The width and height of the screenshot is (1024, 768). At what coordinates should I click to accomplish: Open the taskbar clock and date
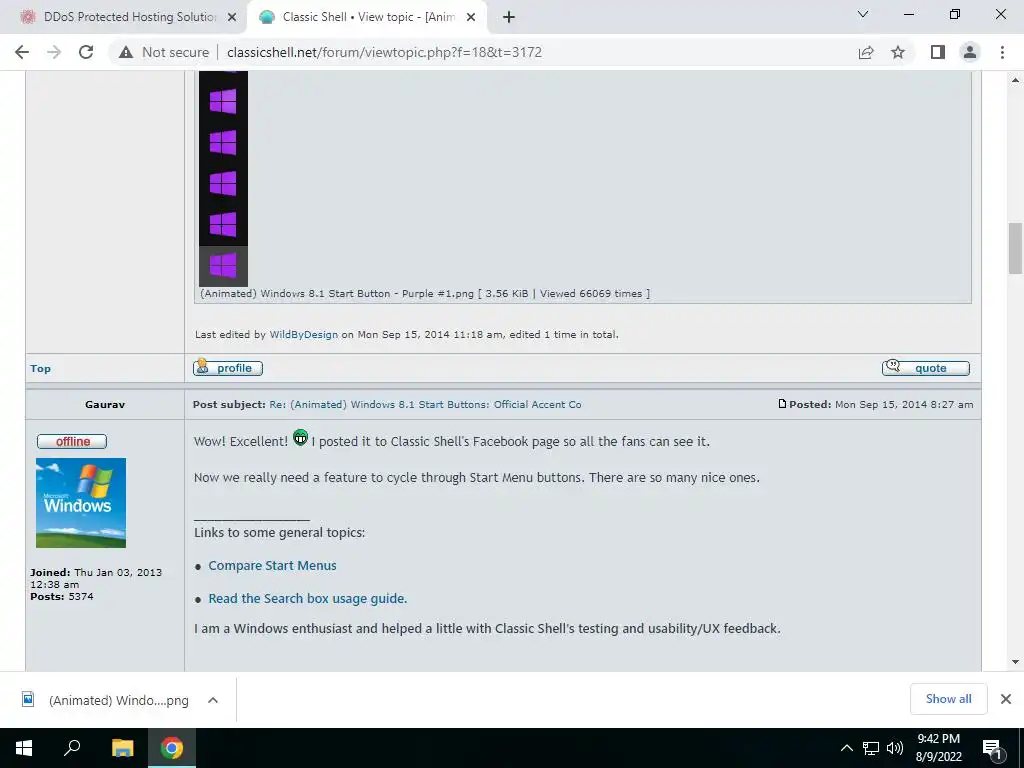click(938, 748)
